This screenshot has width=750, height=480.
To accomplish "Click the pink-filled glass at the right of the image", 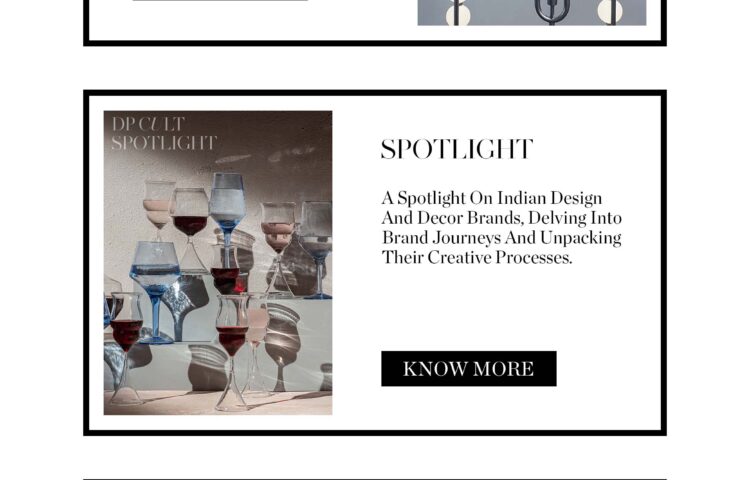I will pyautogui.click(x=277, y=249).
